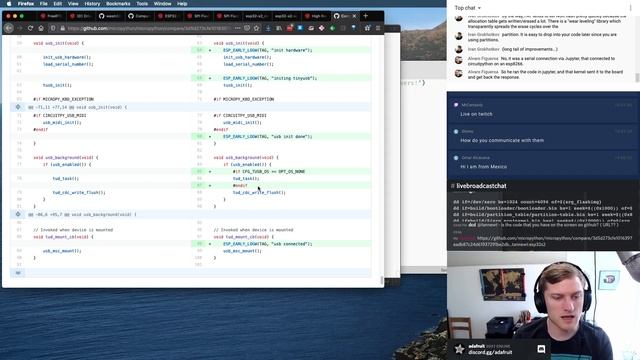Viewport: 640px width, 360px height.
Task: Click added line logging "usb init done"
Action: [281, 136]
